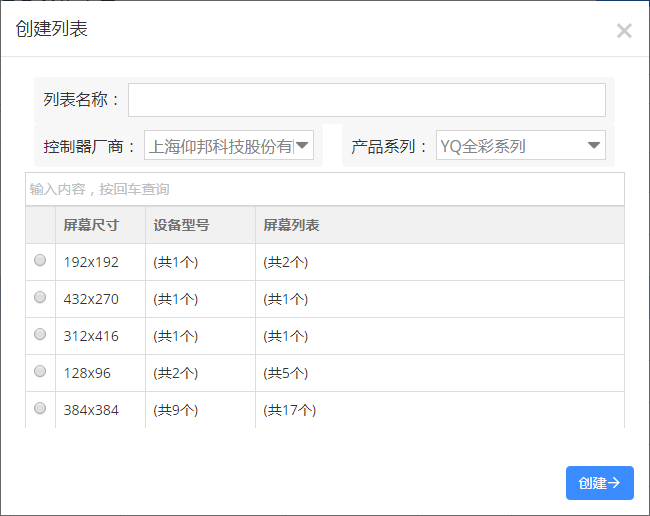Focus the search box 输入内容，按回车查询
This screenshot has width=650, height=516.
(x=325, y=189)
